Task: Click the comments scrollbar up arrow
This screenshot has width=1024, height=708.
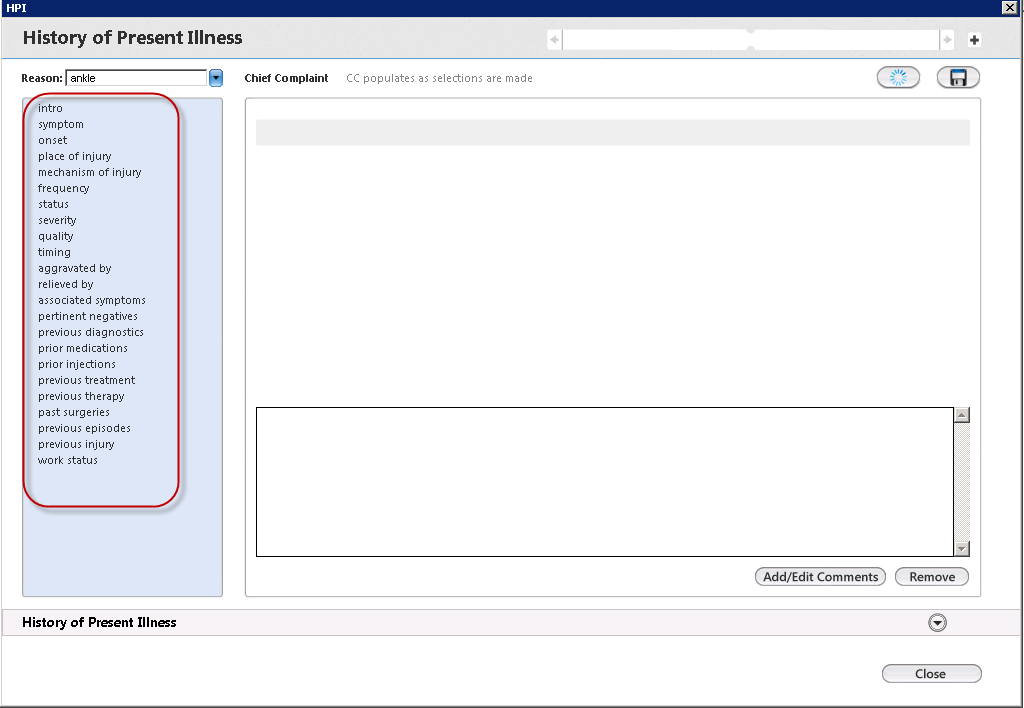Action: [961, 415]
